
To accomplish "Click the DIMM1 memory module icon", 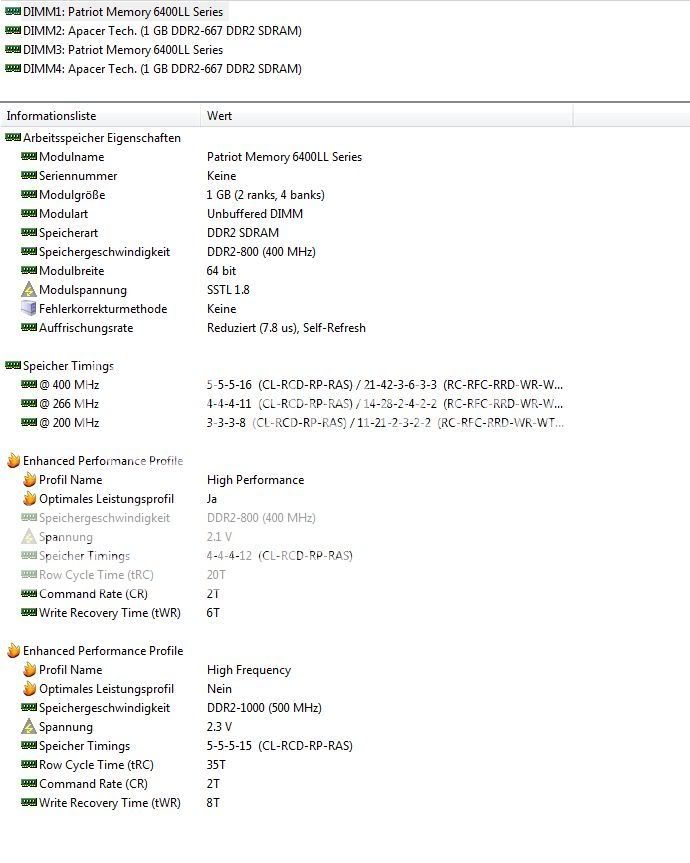I will click(13, 11).
